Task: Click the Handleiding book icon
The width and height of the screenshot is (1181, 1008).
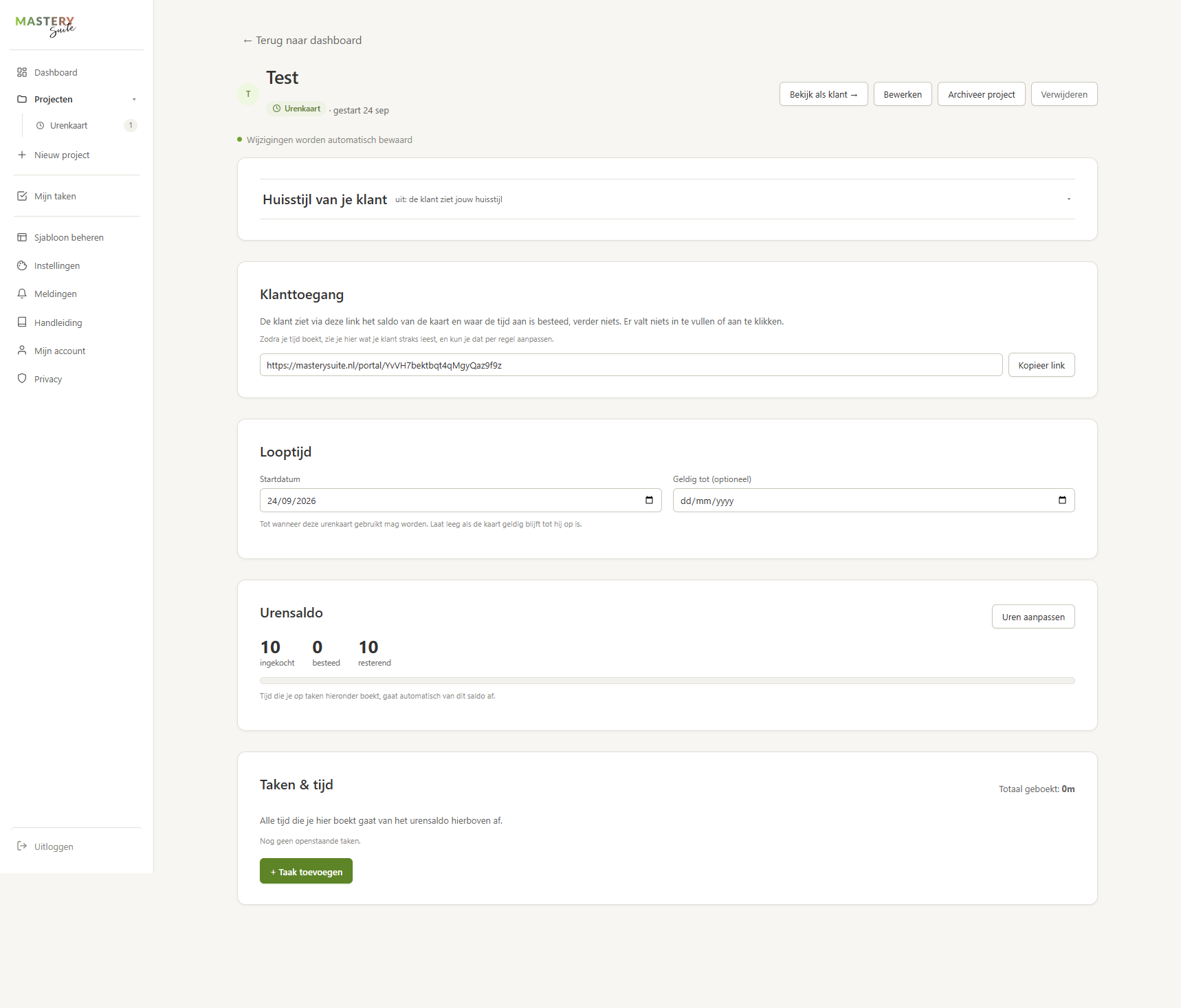Action: 22,322
